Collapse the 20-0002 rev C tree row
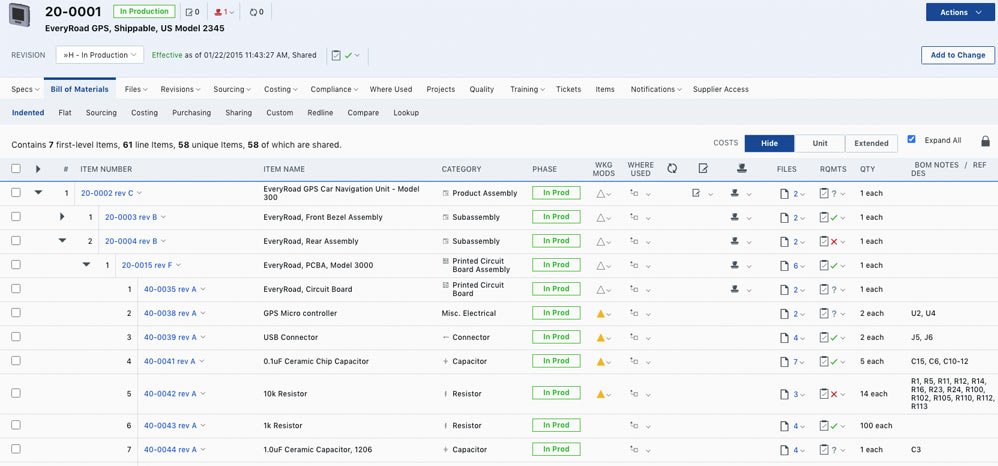The width and height of the screenshot is (998, 466). point(38,192)
